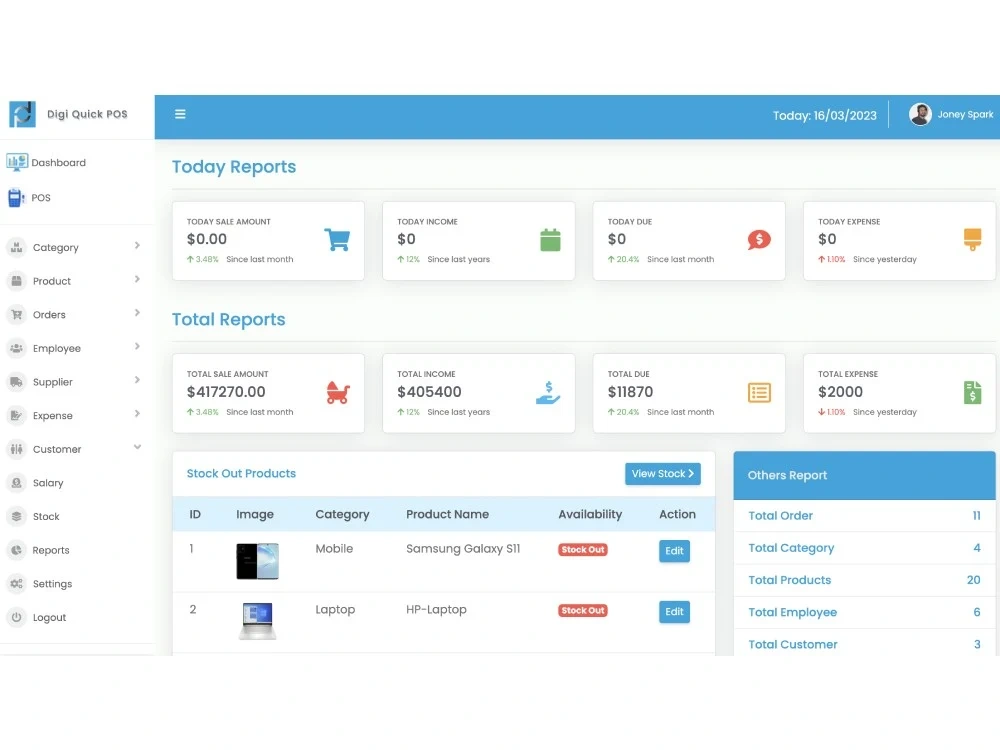Click the Reports pie chart icon

point(17,550)
